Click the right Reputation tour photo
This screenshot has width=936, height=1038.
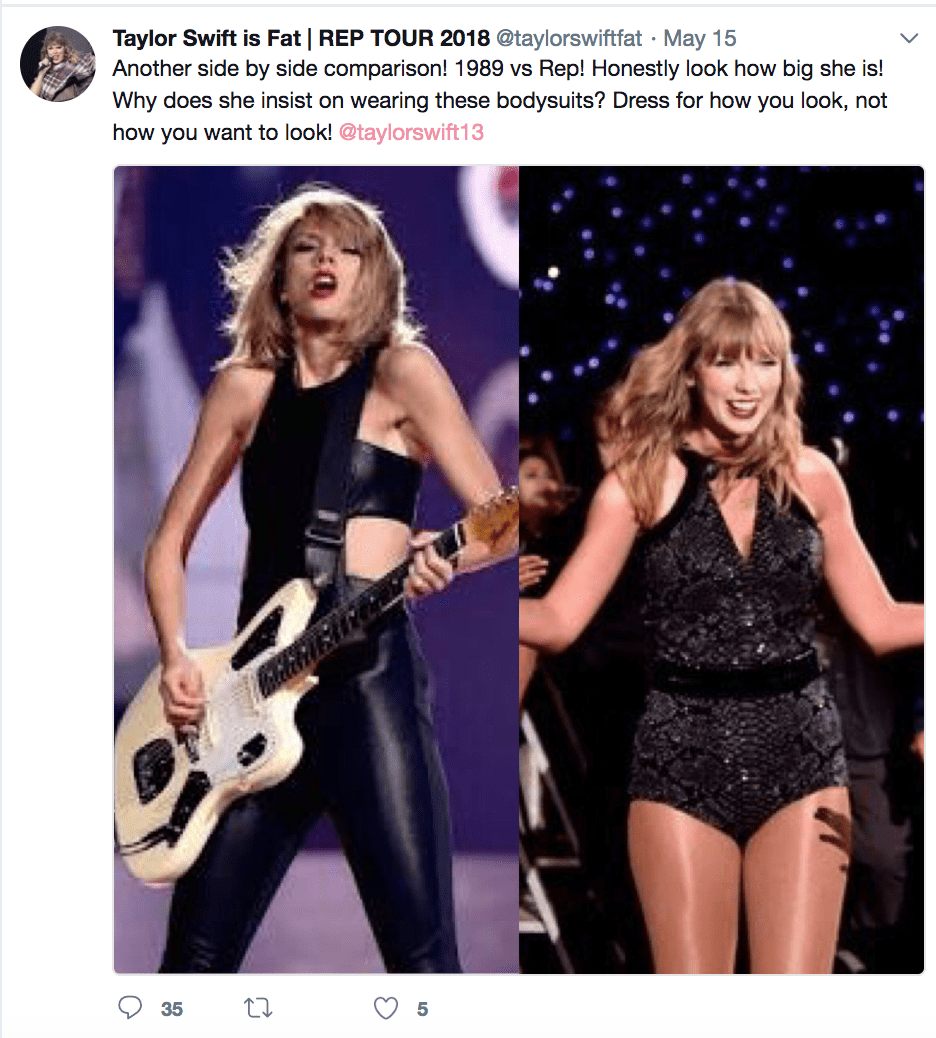[x=720, y=570]
